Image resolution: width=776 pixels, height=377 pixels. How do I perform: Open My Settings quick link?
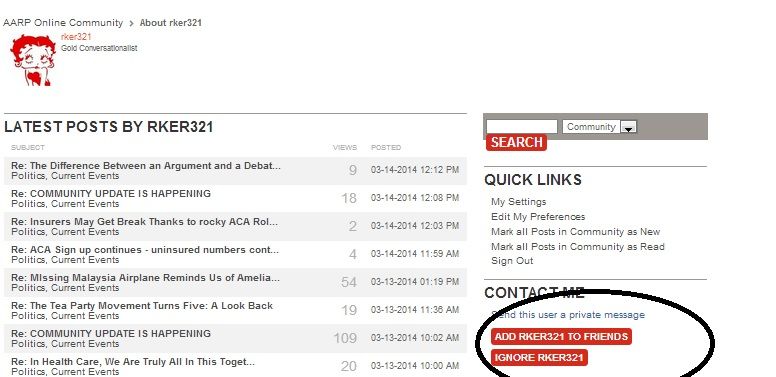click(x=519, y=202)
